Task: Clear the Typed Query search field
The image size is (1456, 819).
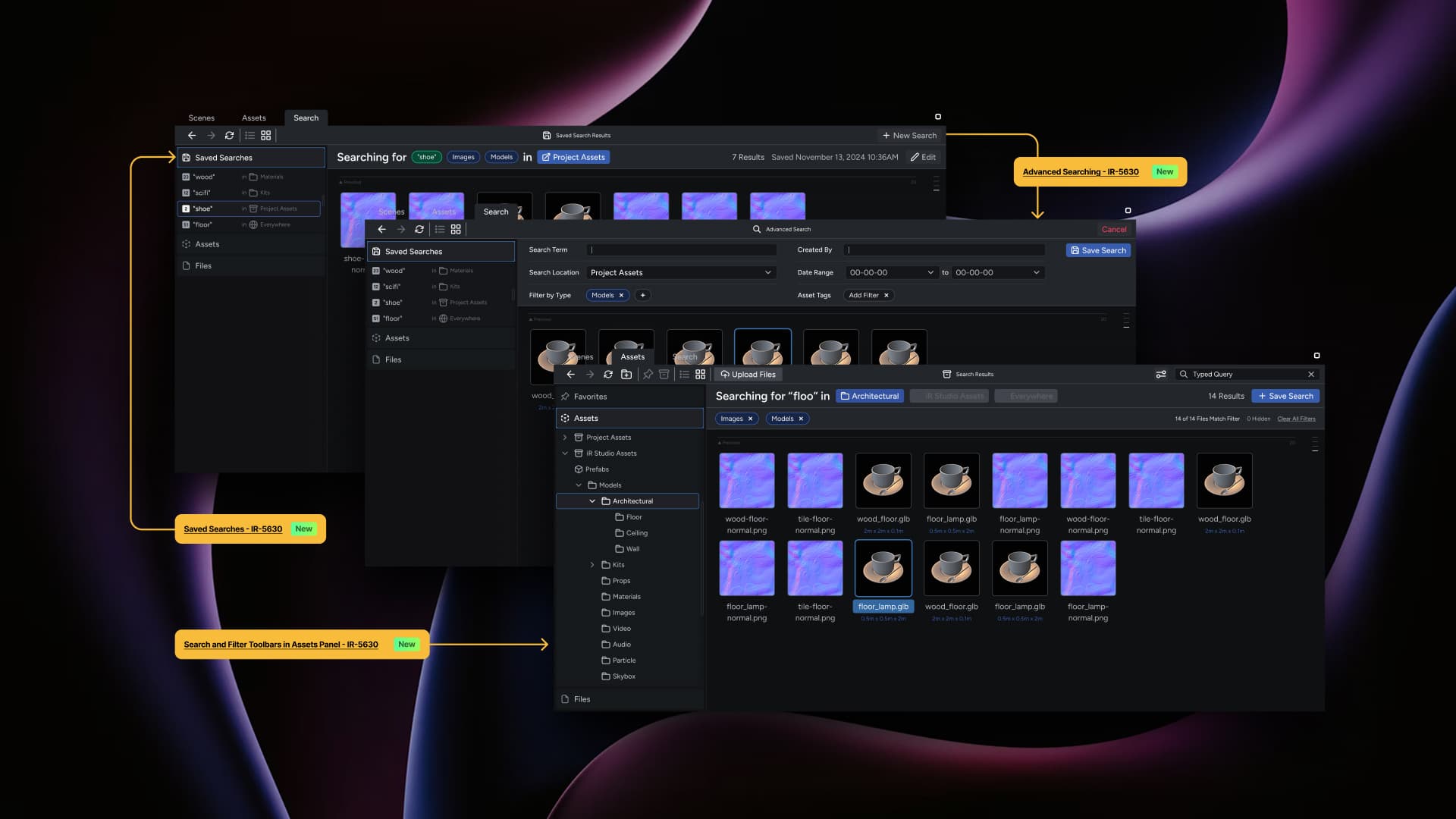Action: tap(1311, 375)
